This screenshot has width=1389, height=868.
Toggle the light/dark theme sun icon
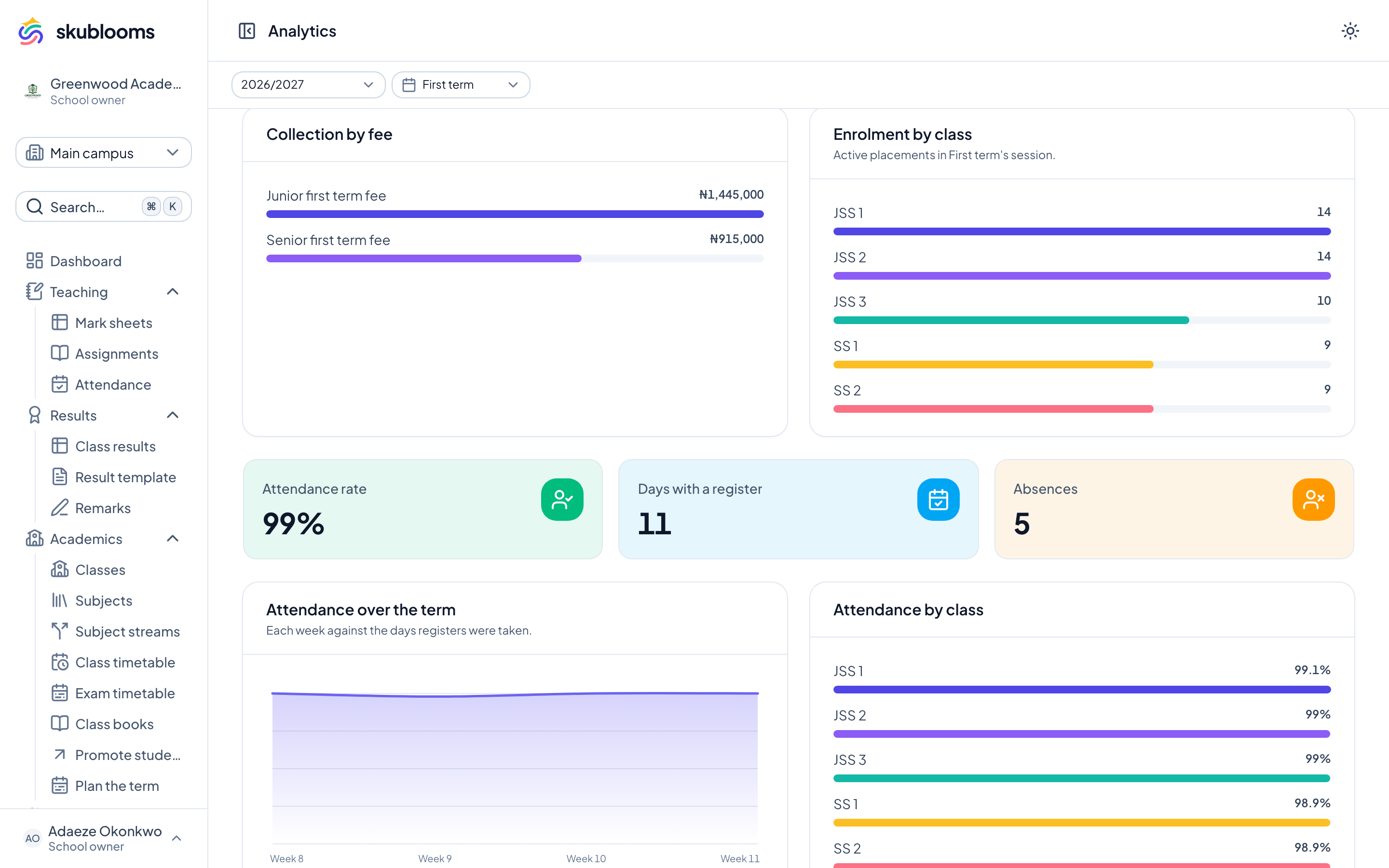1350,31
